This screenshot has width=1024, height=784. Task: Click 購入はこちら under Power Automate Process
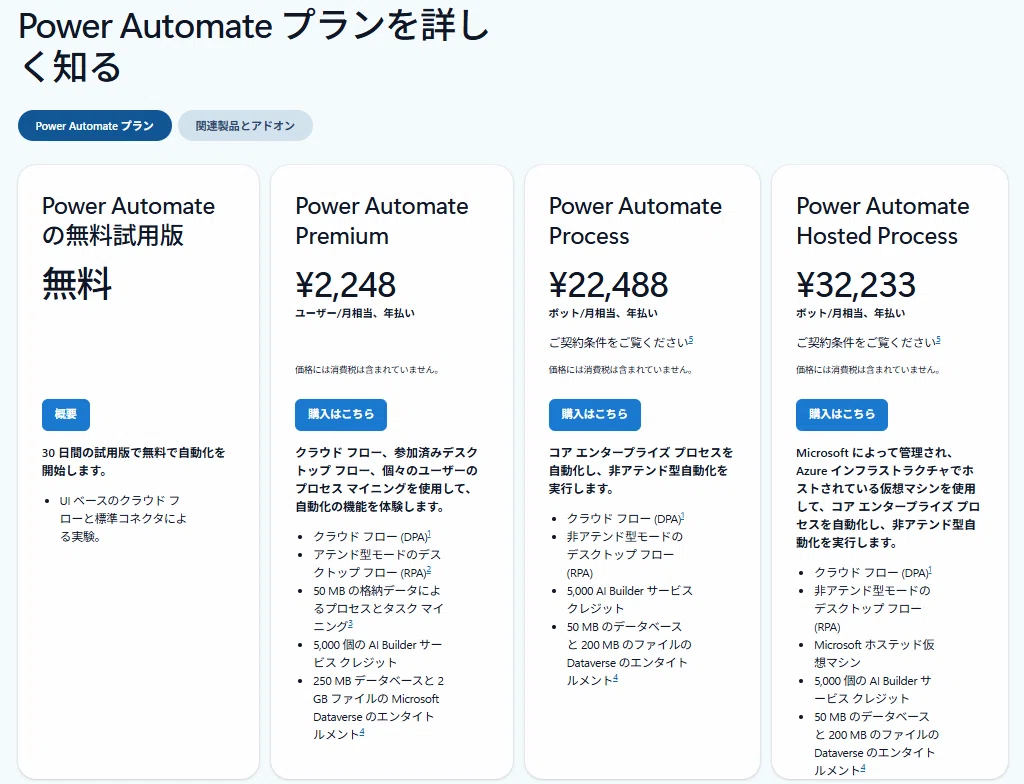594,414
